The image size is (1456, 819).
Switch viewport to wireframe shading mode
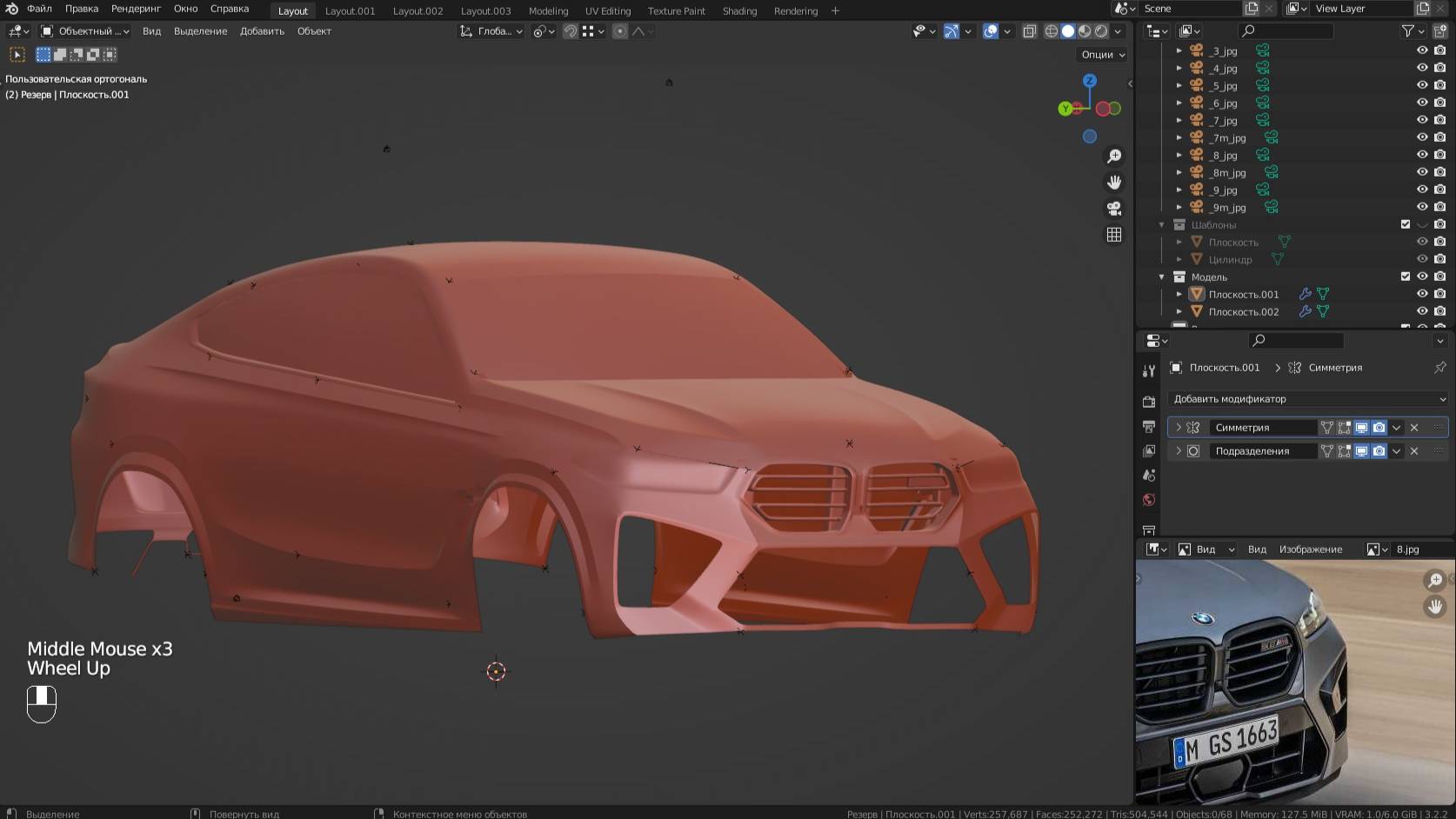point(1051,31)
